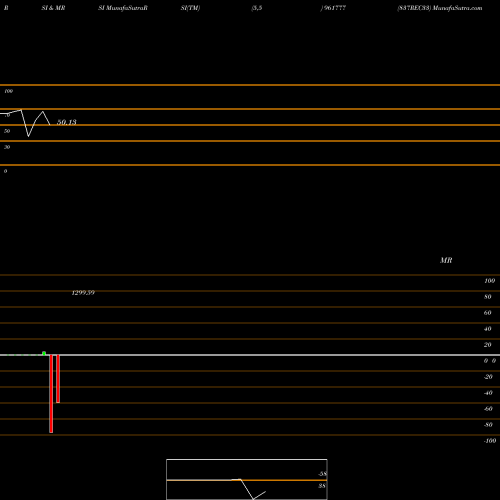This screenshot has height=500, width=500.
Task: Click the 20 label on the MR axis
Action: point(488,345)
